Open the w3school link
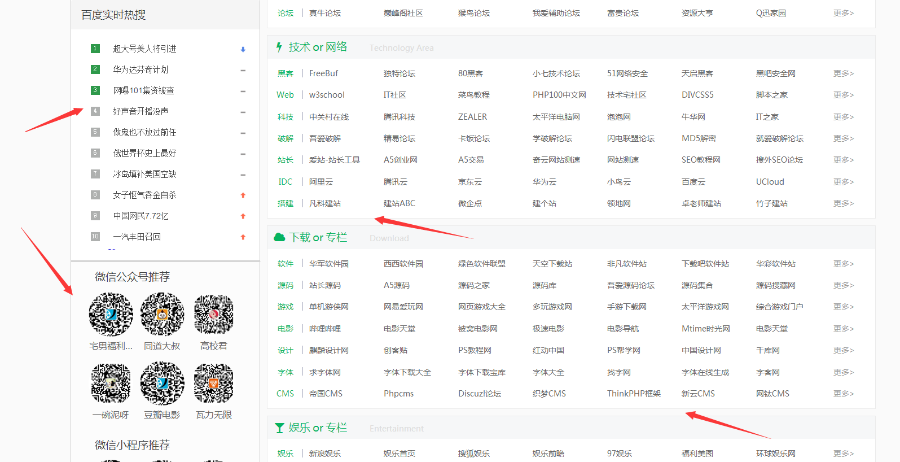This screenshot has width=900, height=462. [327, 95]
